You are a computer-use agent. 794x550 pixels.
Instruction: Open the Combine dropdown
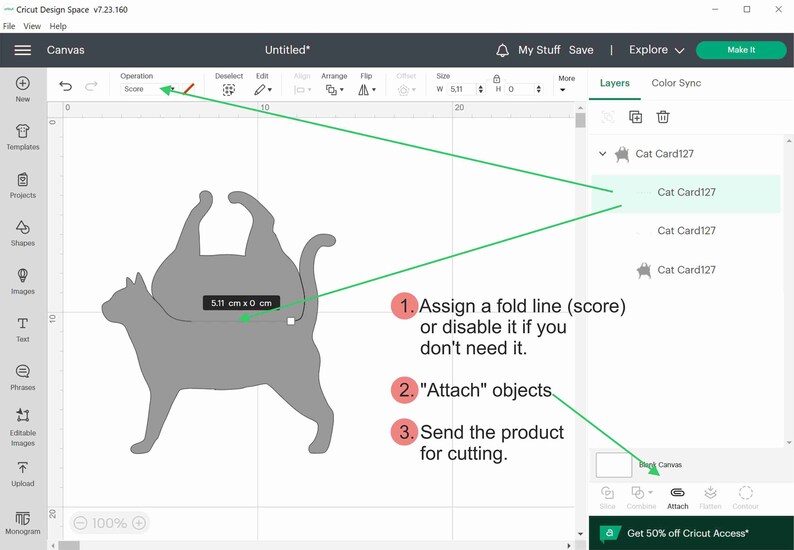coord(641,497)
